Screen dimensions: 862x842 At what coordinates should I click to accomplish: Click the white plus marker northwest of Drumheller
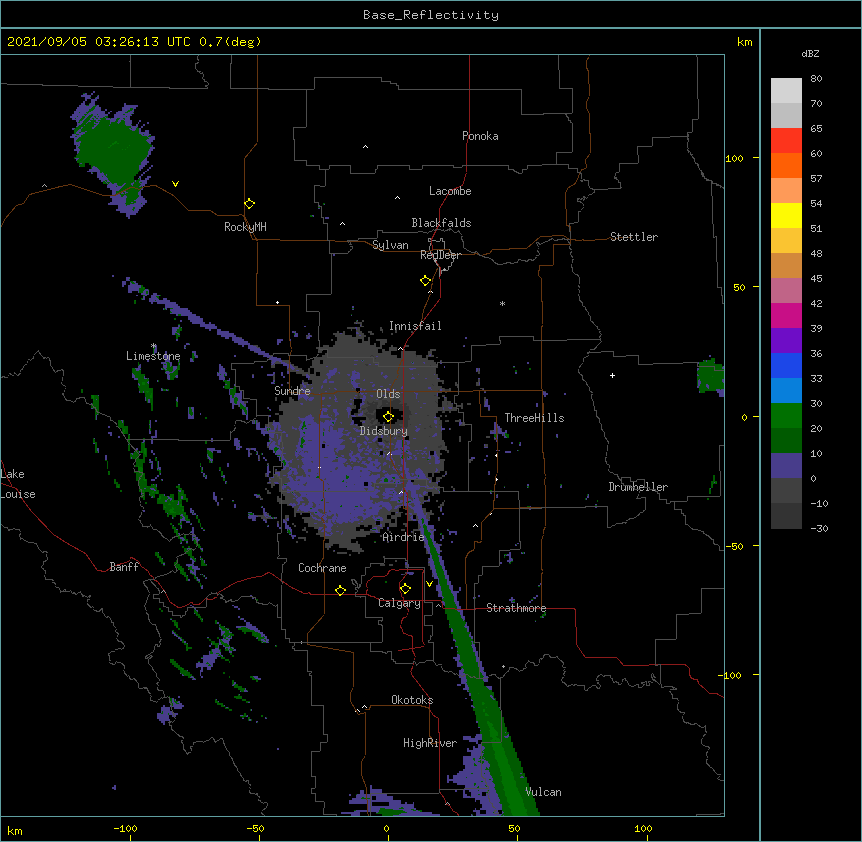pos(612,375)
